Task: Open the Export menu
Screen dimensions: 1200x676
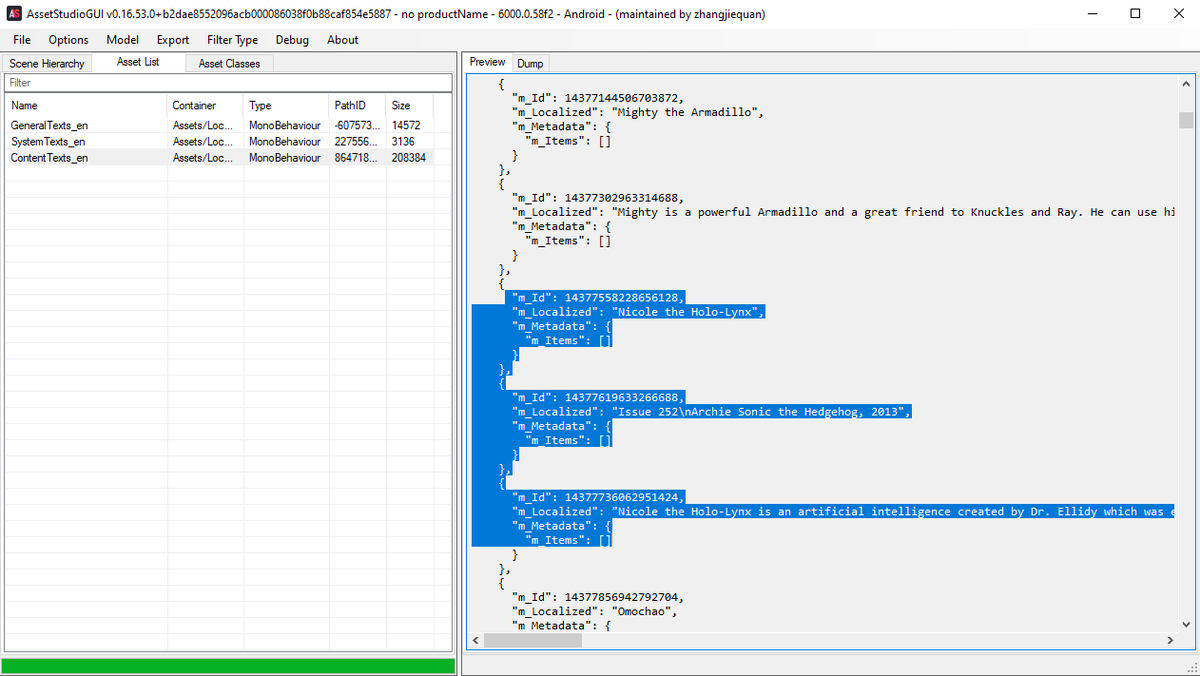Action: pos(173,40)
